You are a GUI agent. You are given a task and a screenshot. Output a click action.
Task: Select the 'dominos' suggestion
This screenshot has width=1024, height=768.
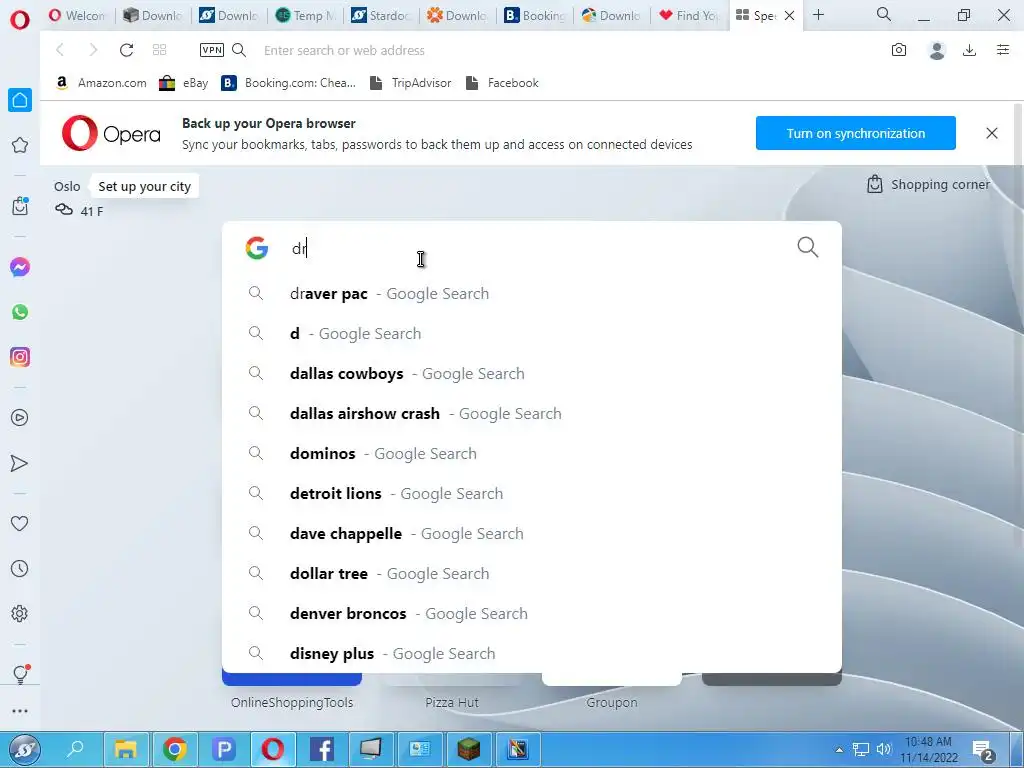pyautogui.click(x=532, y=453)
